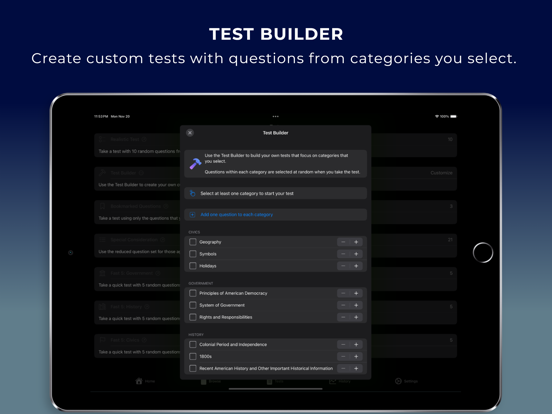The image size is (552, 414).
Task: Check the Holidays category
Action: 193,266
